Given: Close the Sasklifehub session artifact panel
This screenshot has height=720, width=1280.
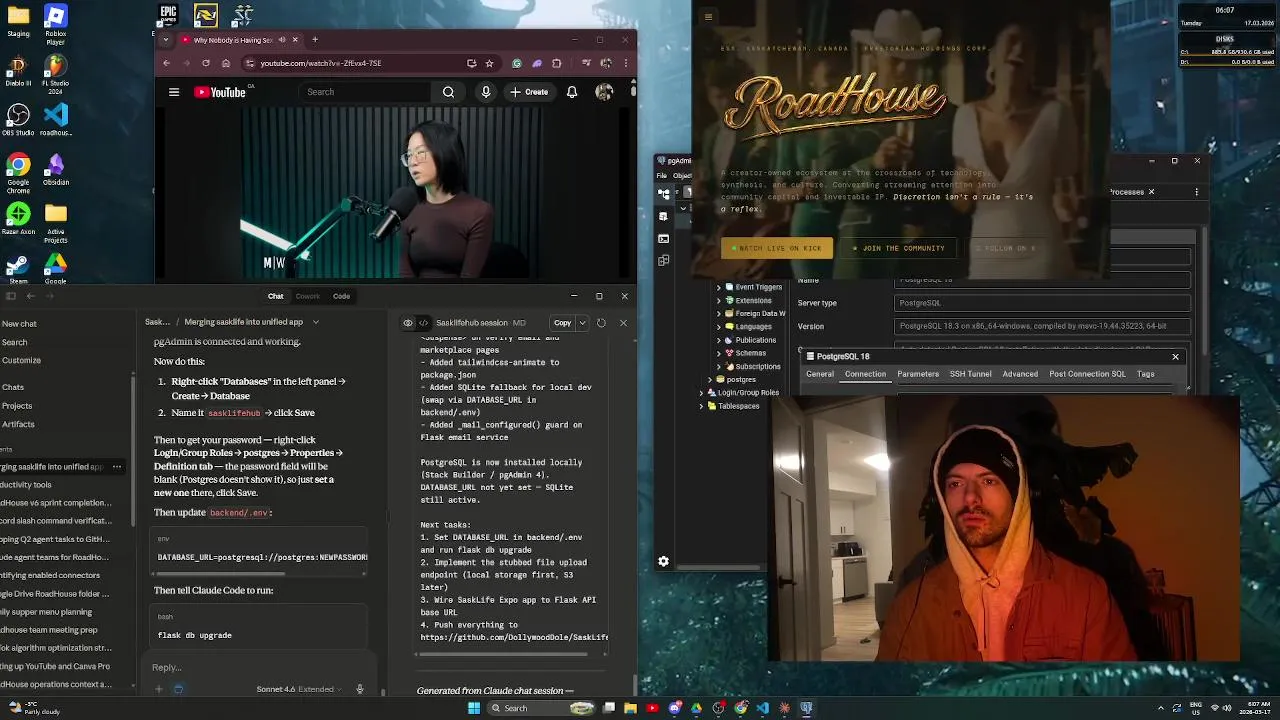Looking at the screenshot, I should pos(623,323).
